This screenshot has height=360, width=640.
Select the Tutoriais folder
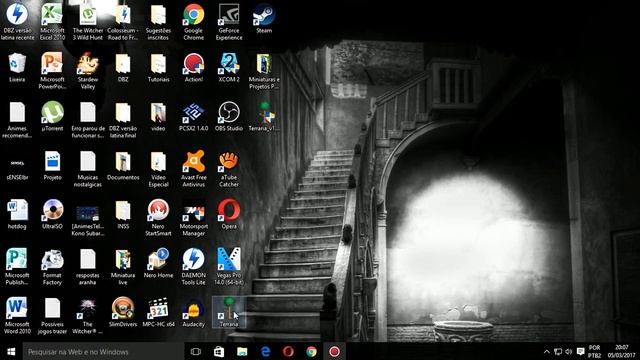[x=158, y=68]
